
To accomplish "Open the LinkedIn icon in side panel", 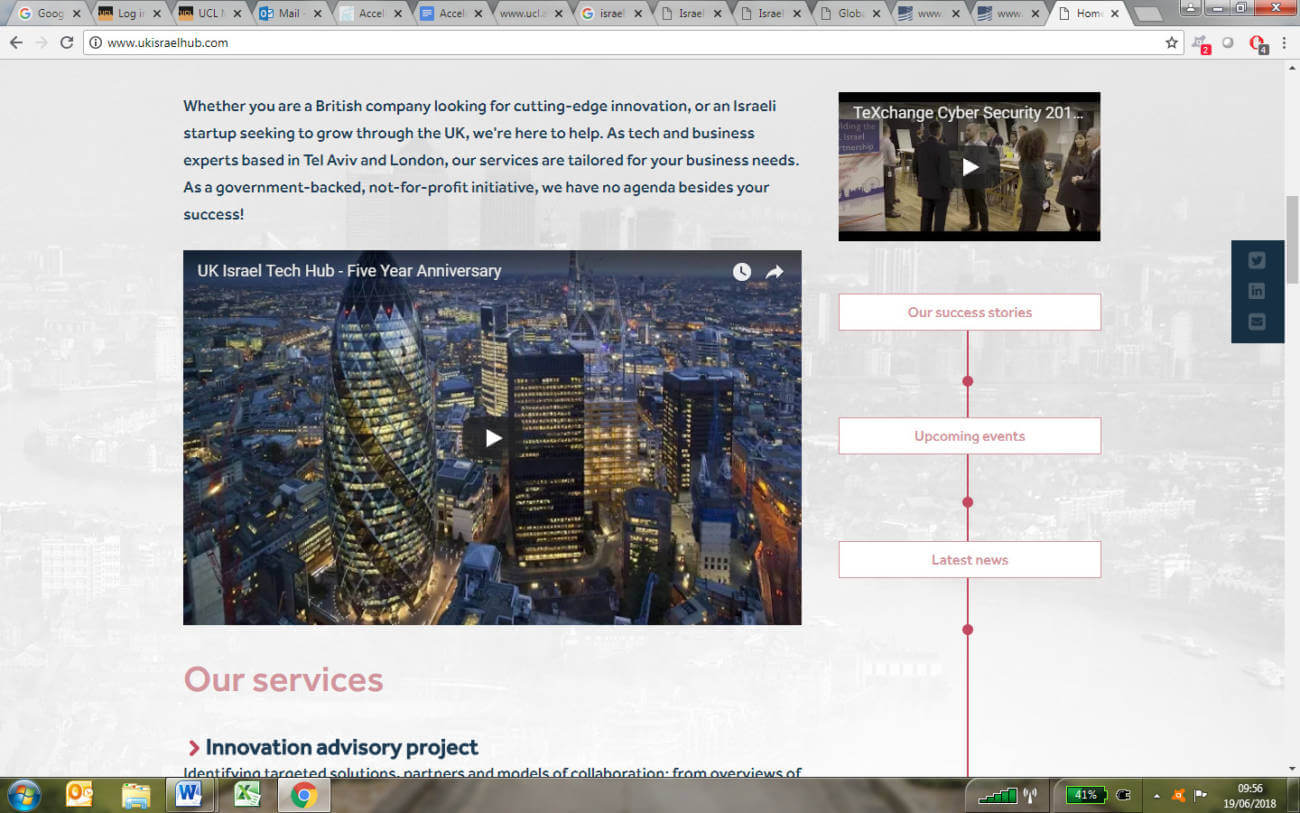I will click(x=1257, y=291).
